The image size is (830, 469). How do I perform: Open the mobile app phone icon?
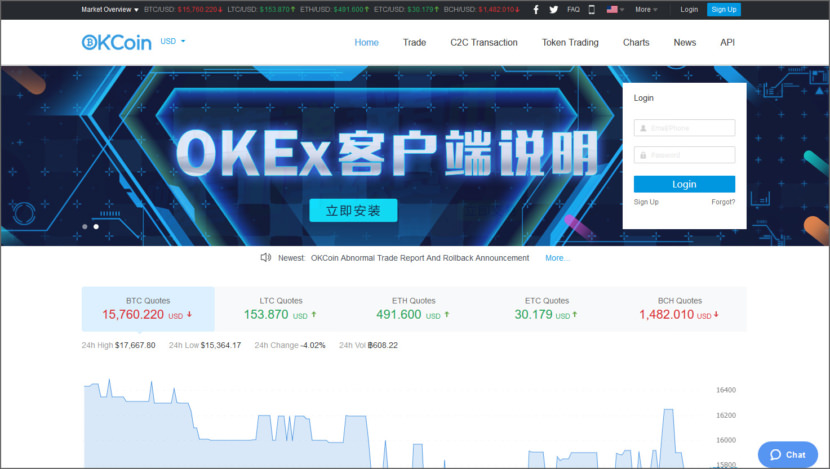pos(592,10)
